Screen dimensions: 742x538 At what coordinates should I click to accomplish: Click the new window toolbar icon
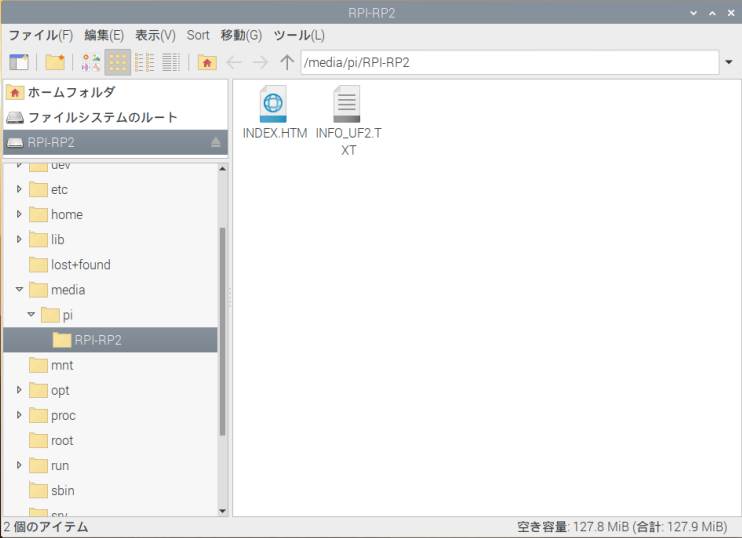19,62
